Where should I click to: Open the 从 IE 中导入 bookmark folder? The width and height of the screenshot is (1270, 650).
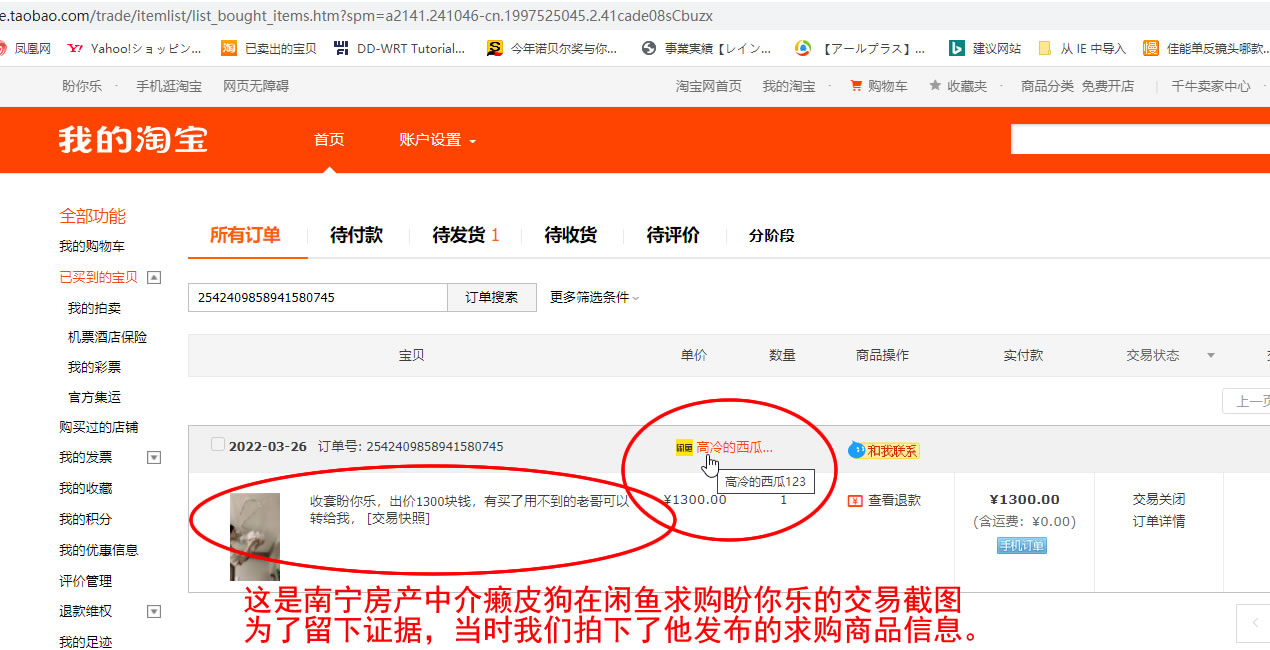(1082, 48)
